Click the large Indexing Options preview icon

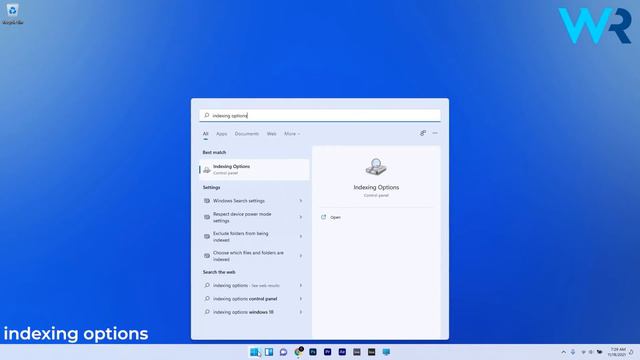(x=376, y=167)
